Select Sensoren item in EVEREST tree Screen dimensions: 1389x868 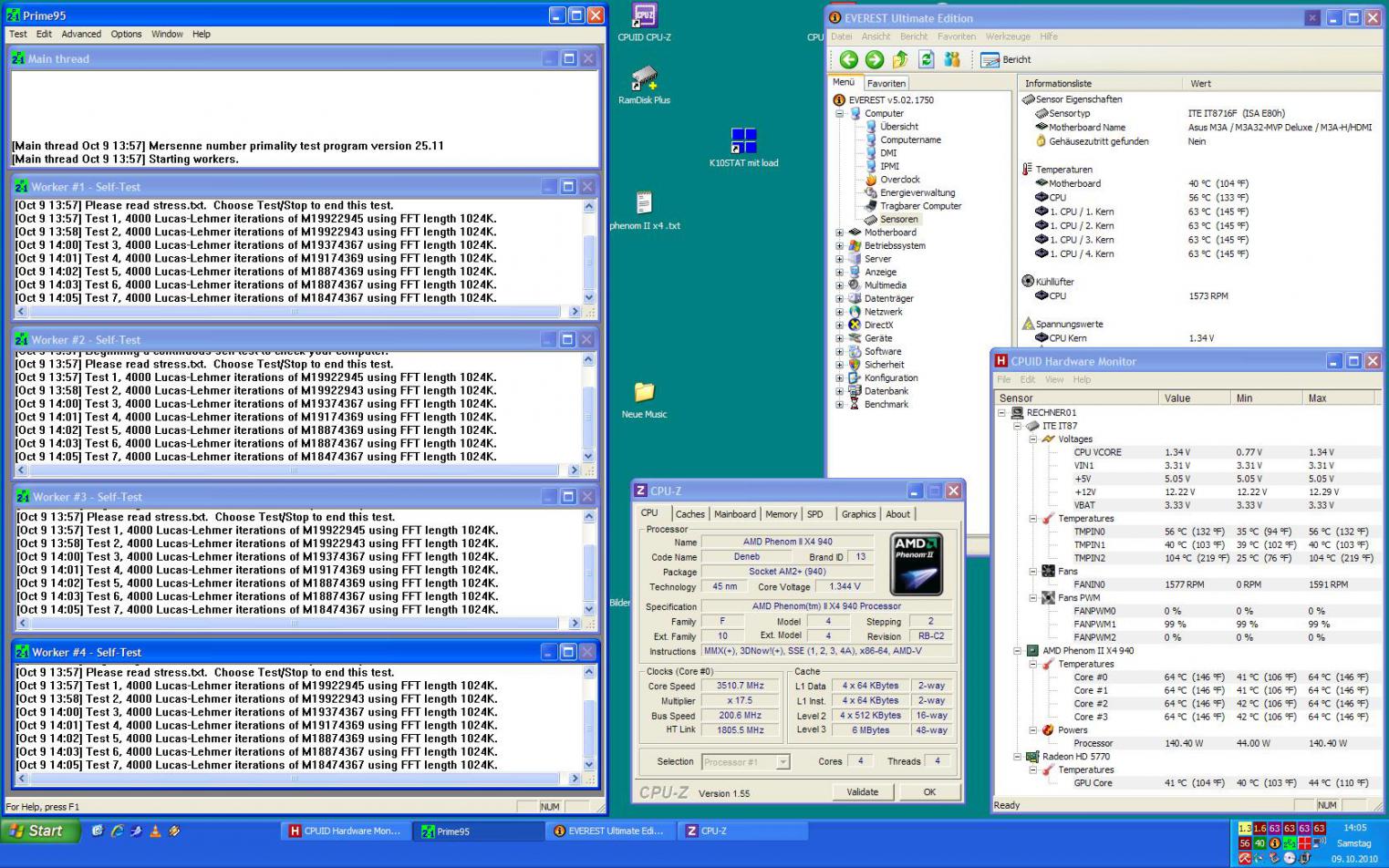899,219
